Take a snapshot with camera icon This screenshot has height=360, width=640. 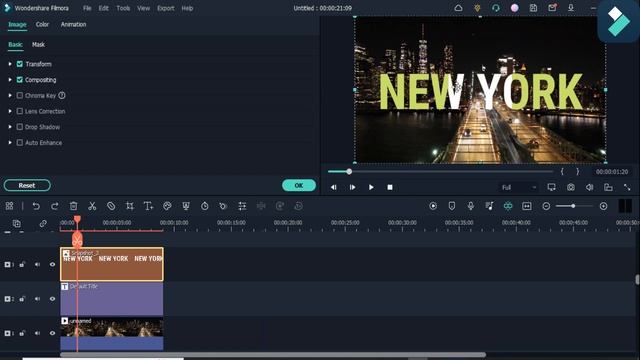tap(571, 187)
